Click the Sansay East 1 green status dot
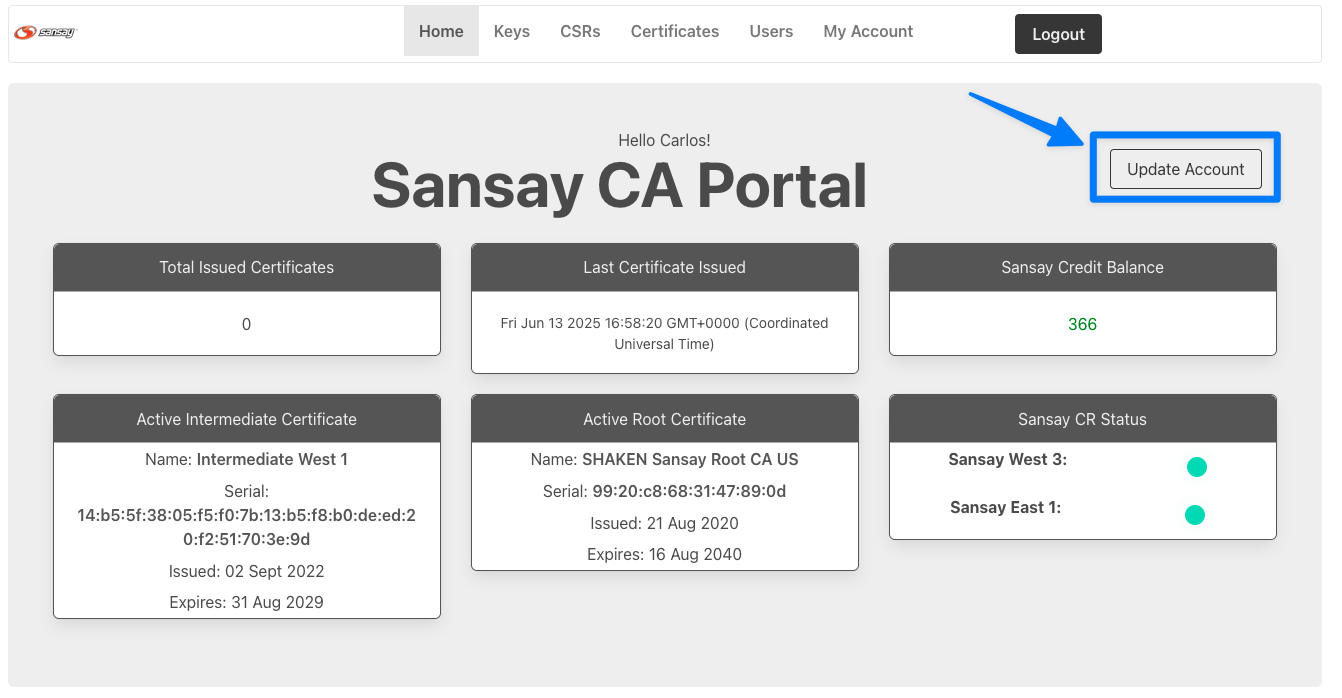1342x698 pixels. (x=1194, y=515)
